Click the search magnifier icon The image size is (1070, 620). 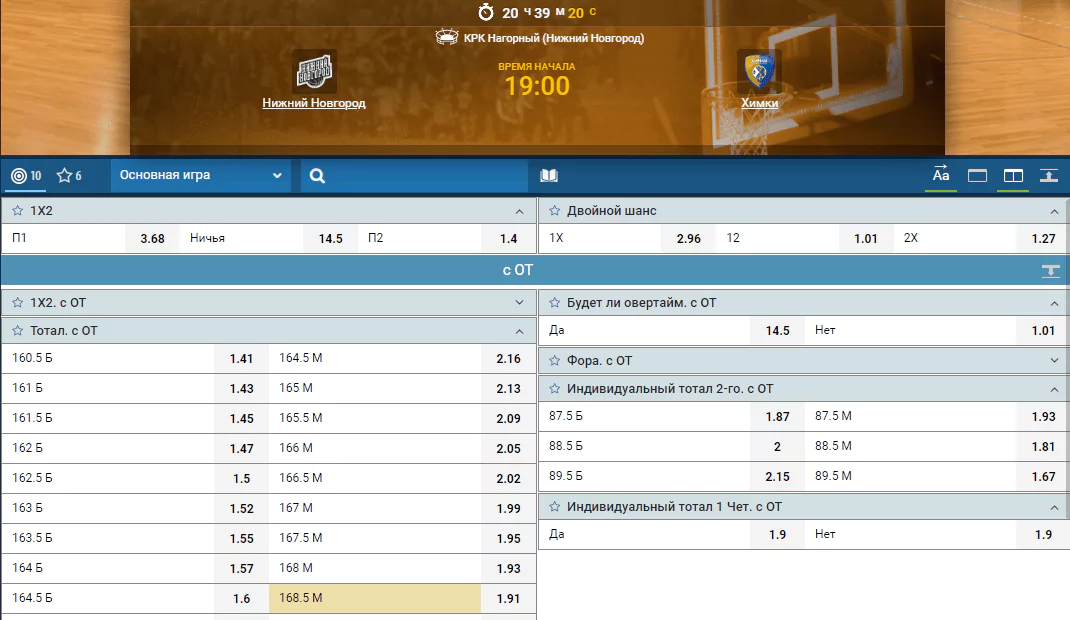pyautogui.click(x=317, y=176)
